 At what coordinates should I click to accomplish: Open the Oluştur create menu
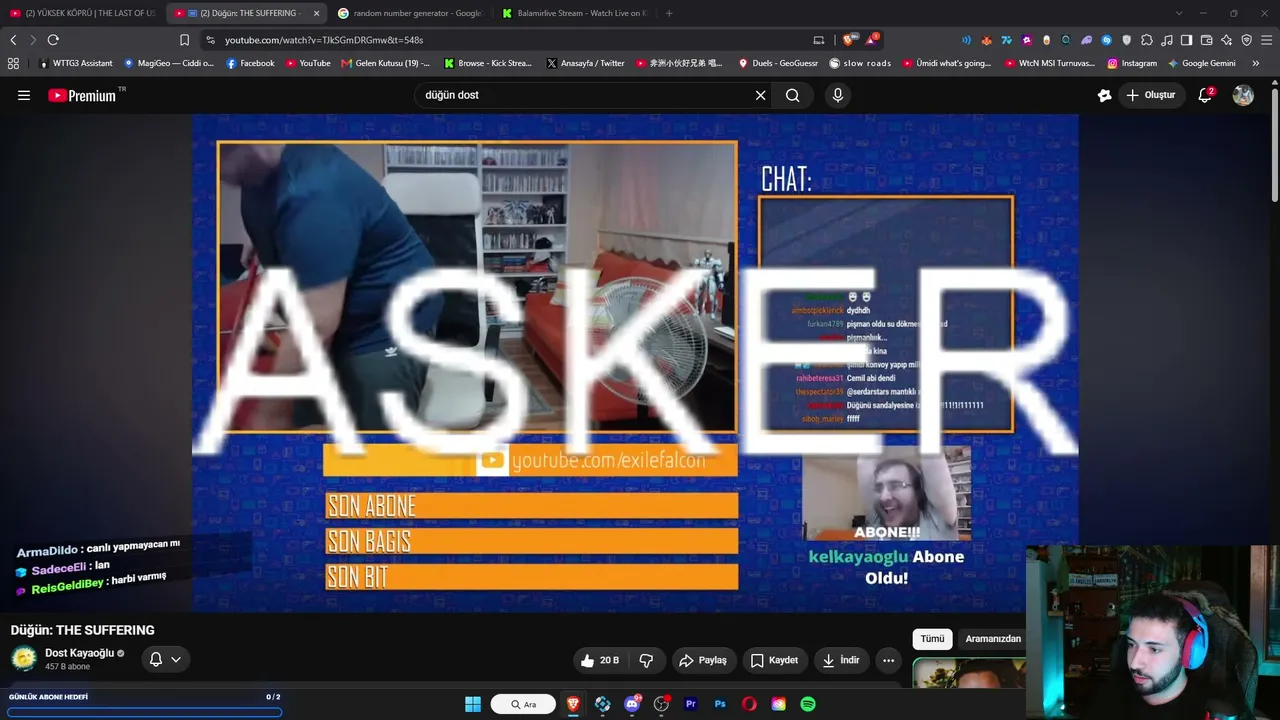pos(1151,95)
